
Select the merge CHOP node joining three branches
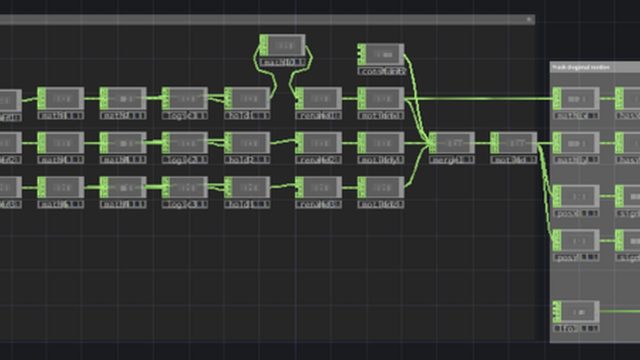[451, 143]
